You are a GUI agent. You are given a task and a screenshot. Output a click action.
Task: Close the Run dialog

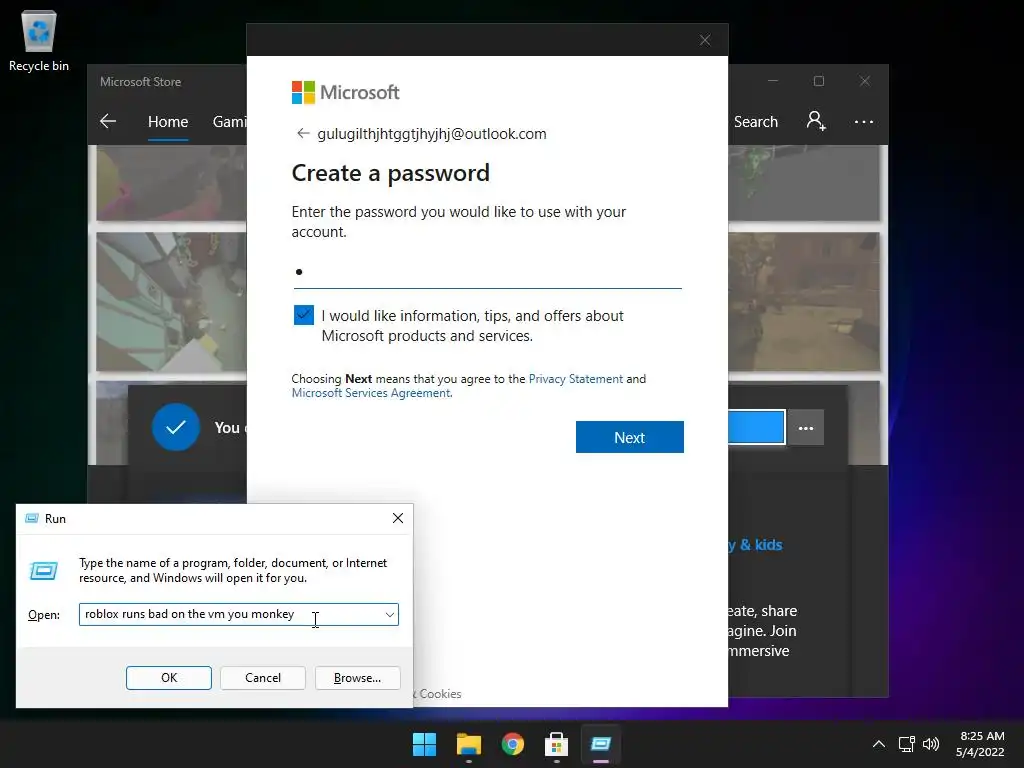coord(398,518)
